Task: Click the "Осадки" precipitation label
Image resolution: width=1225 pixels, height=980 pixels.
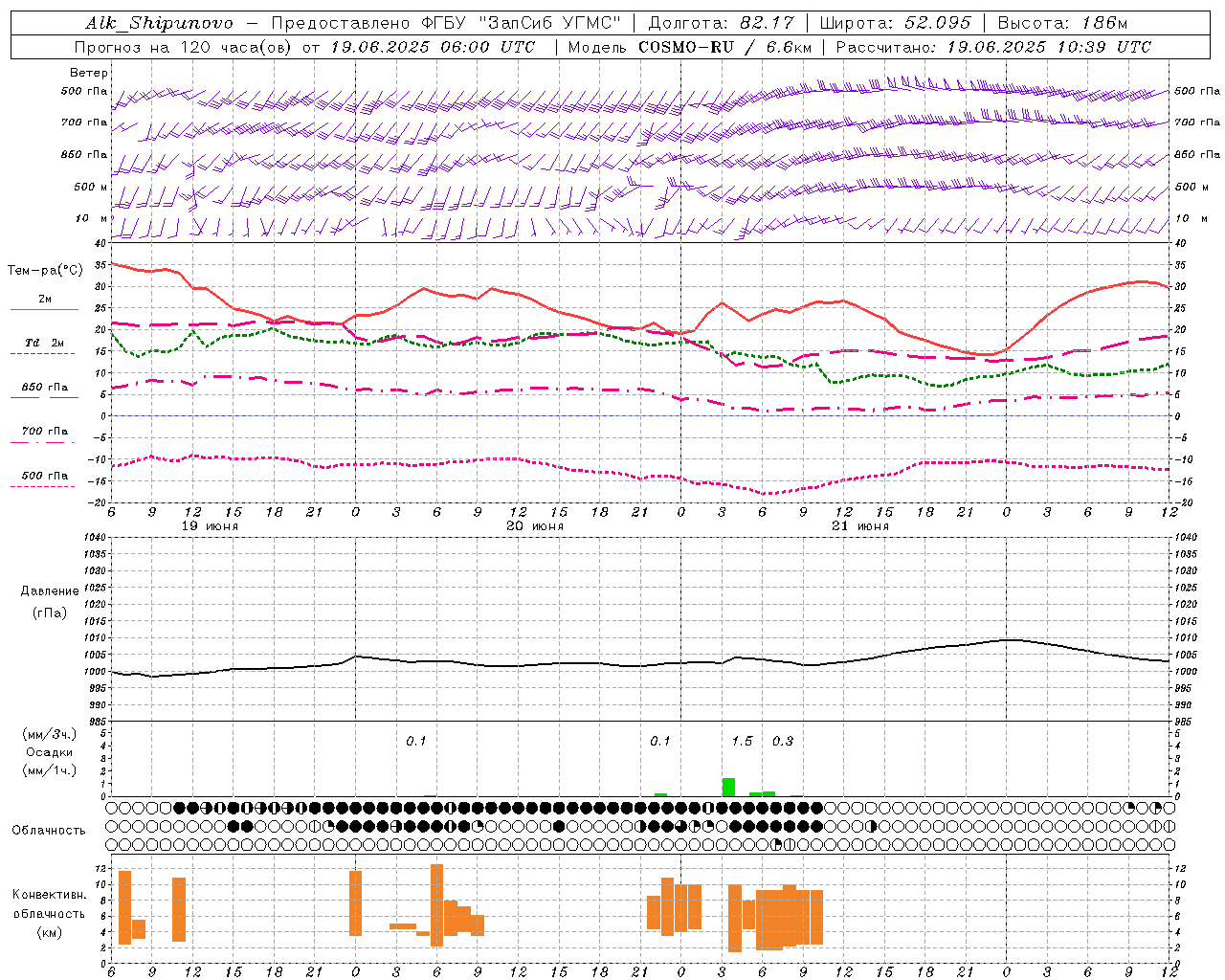Action: (49, 752)
